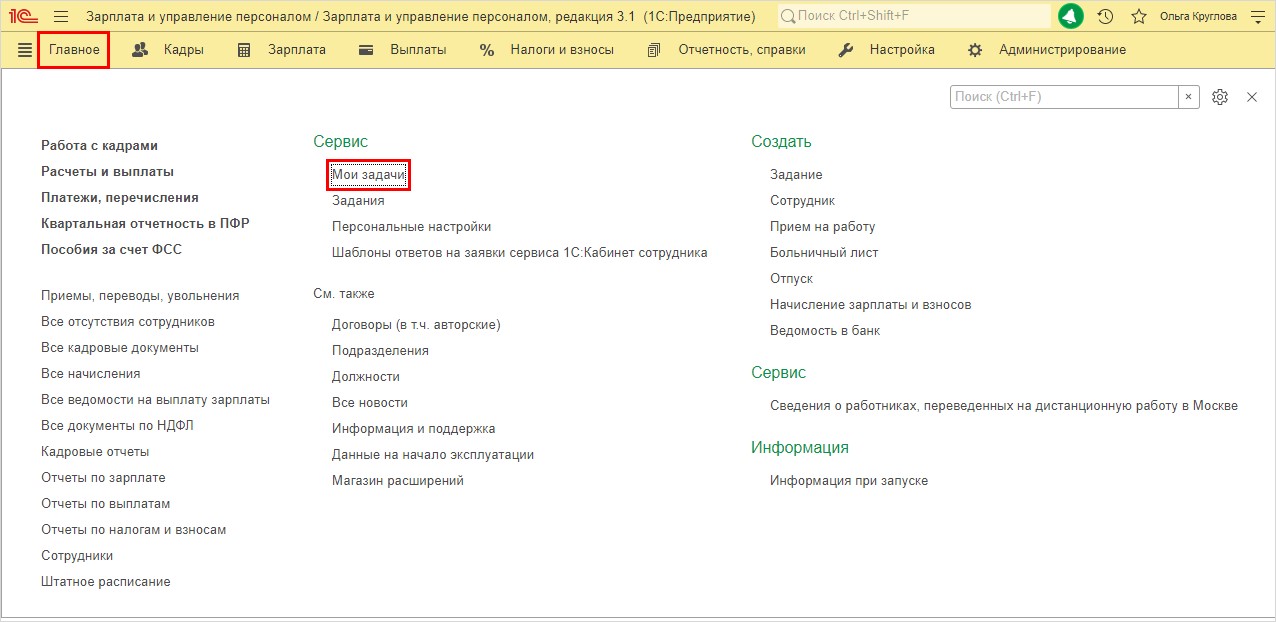1276x622 pixels.
Task: Open Все ведомости на выплату зарплаты
Action: click(x=155, y=400)
